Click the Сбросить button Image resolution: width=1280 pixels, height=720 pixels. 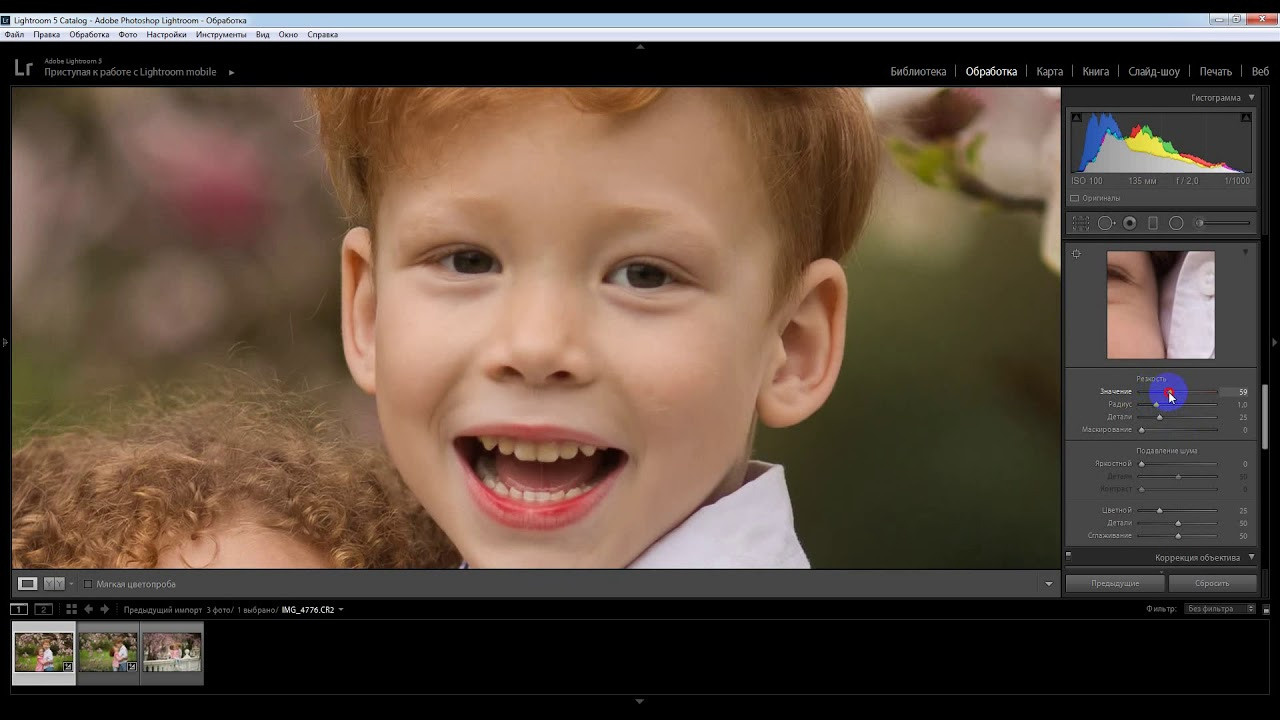point(1211,583)
